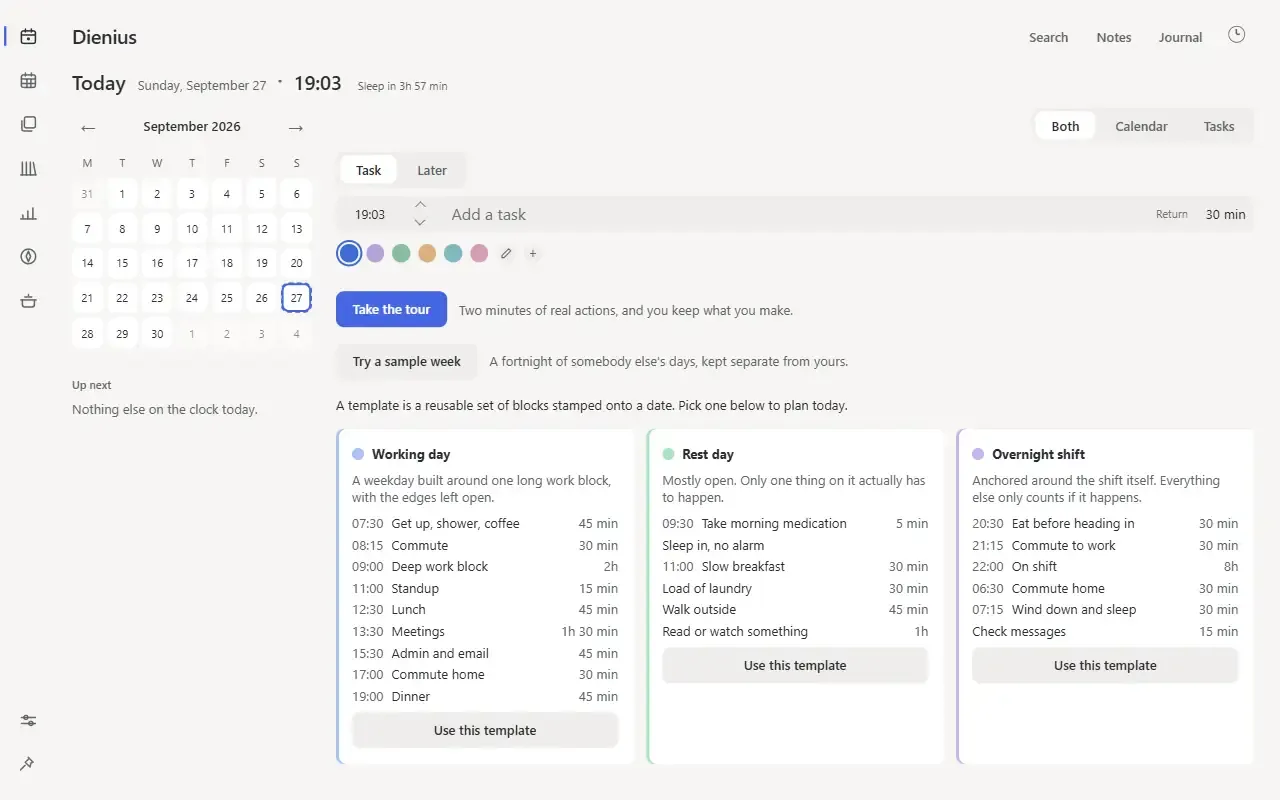Use the Rest day template

795,665
